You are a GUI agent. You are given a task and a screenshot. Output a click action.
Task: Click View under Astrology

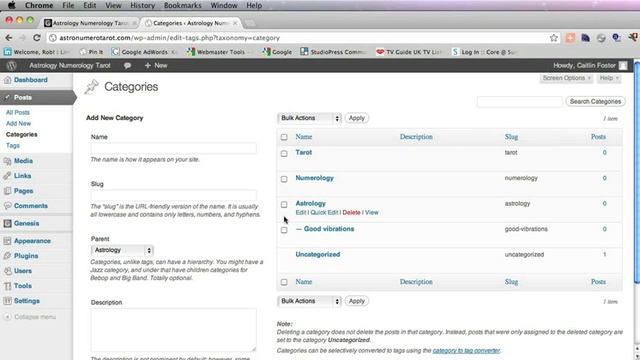tap(371, 213)
